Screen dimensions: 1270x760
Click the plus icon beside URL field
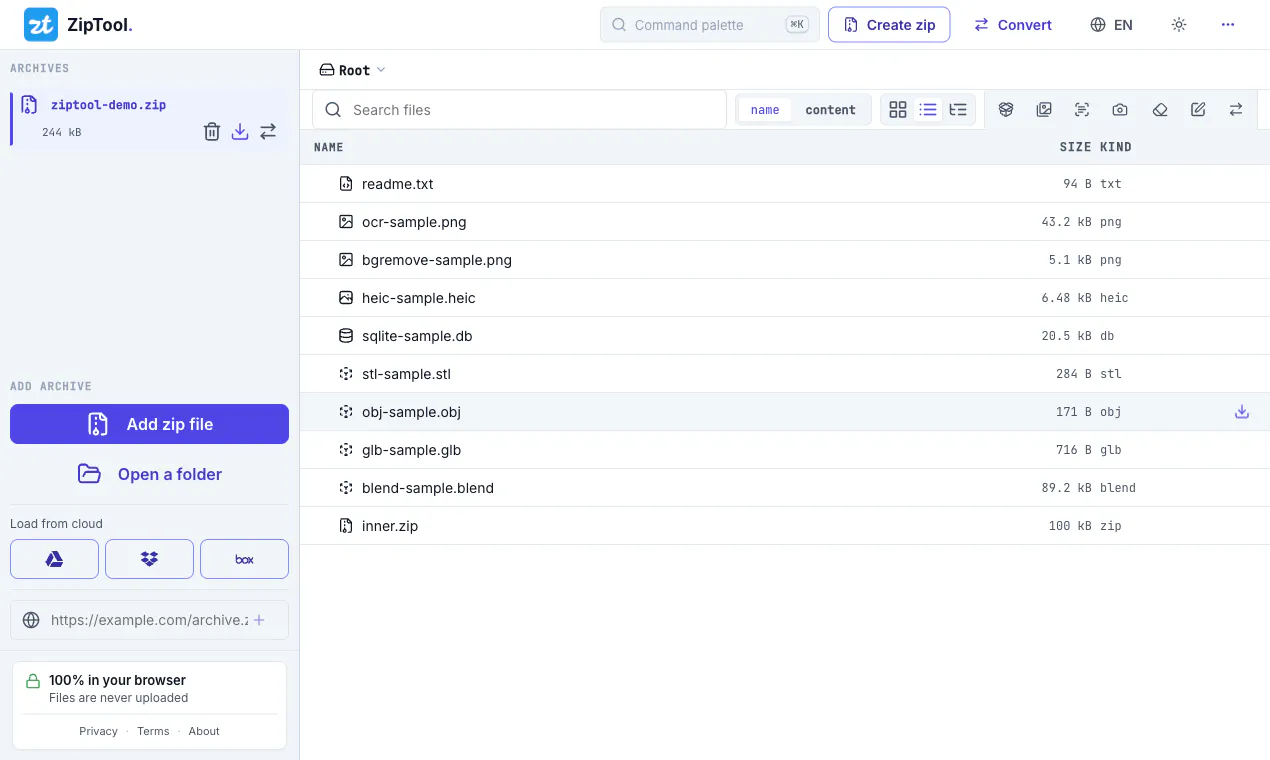(259, 620)
